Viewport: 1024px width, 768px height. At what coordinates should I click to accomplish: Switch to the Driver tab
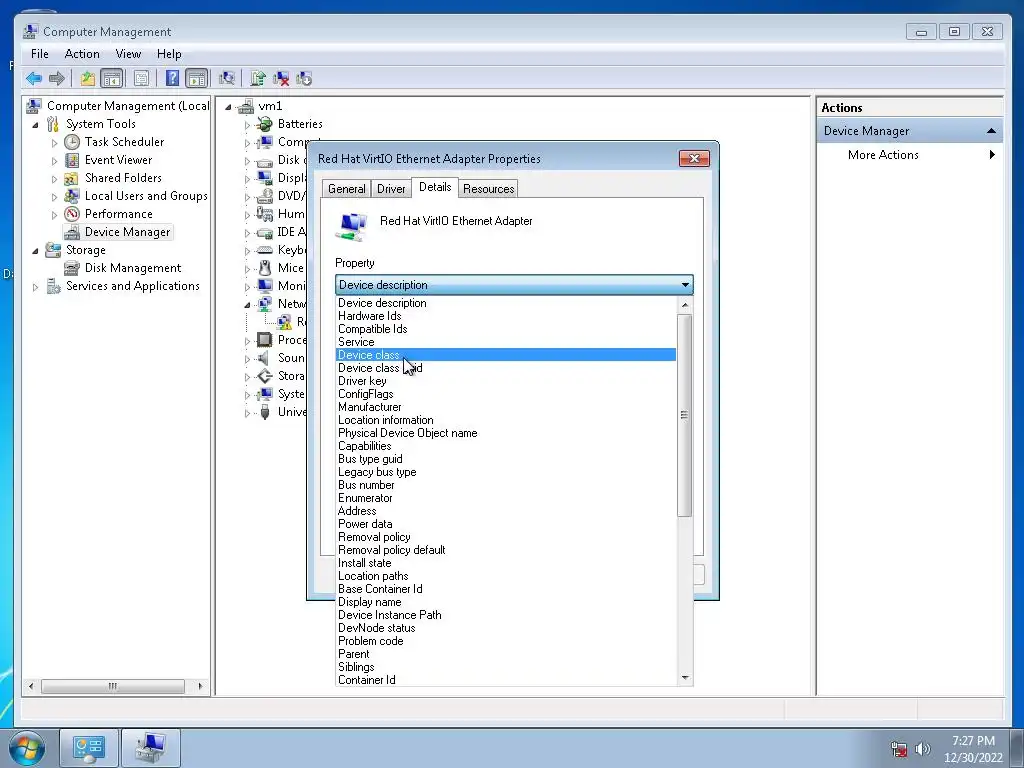[391, 189]
